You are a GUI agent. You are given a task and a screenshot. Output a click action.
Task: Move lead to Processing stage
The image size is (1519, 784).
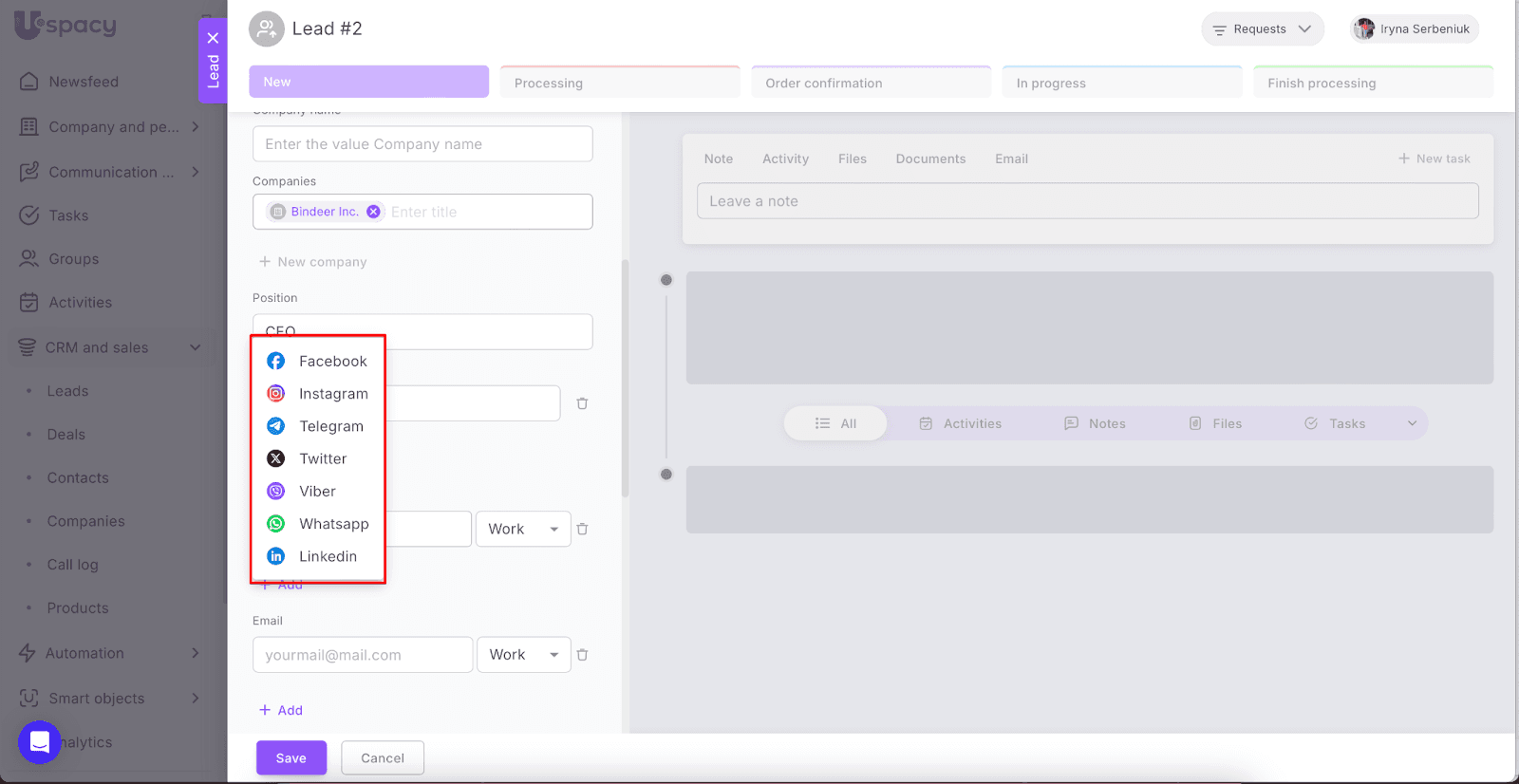click(x=619, y=83)
